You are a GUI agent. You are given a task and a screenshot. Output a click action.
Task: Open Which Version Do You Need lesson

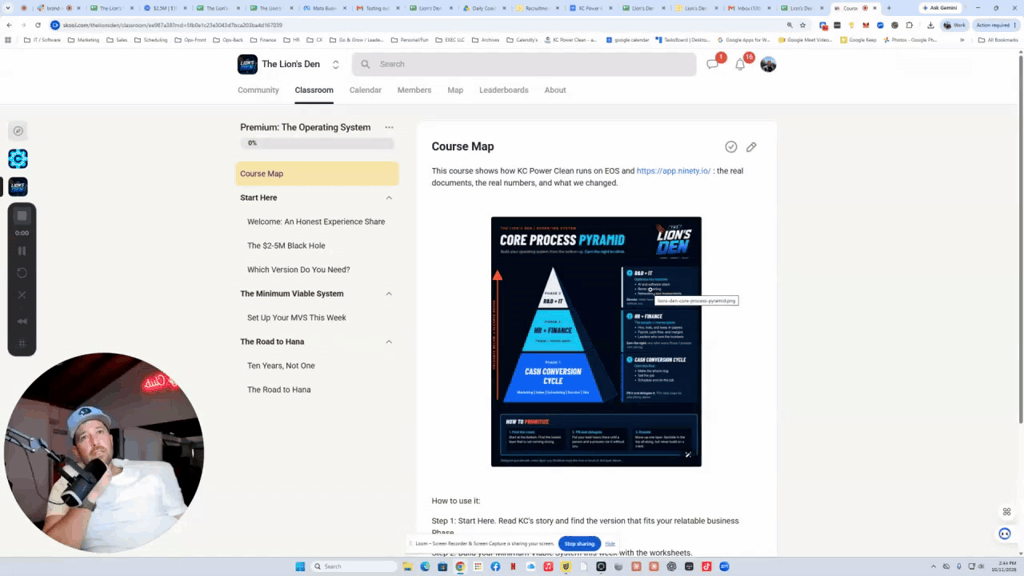298,270
